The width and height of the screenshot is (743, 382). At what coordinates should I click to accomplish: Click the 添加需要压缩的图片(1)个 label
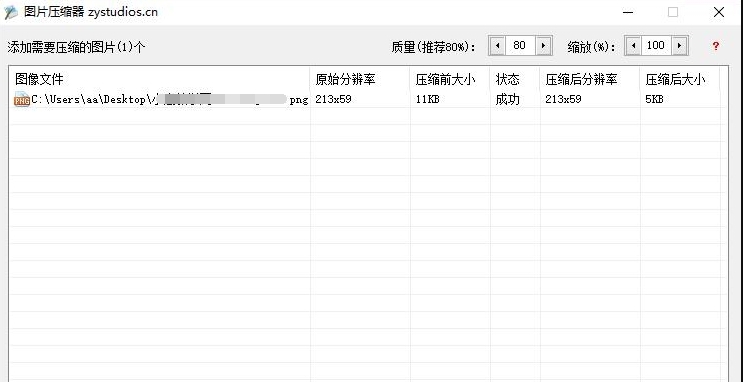76,47
